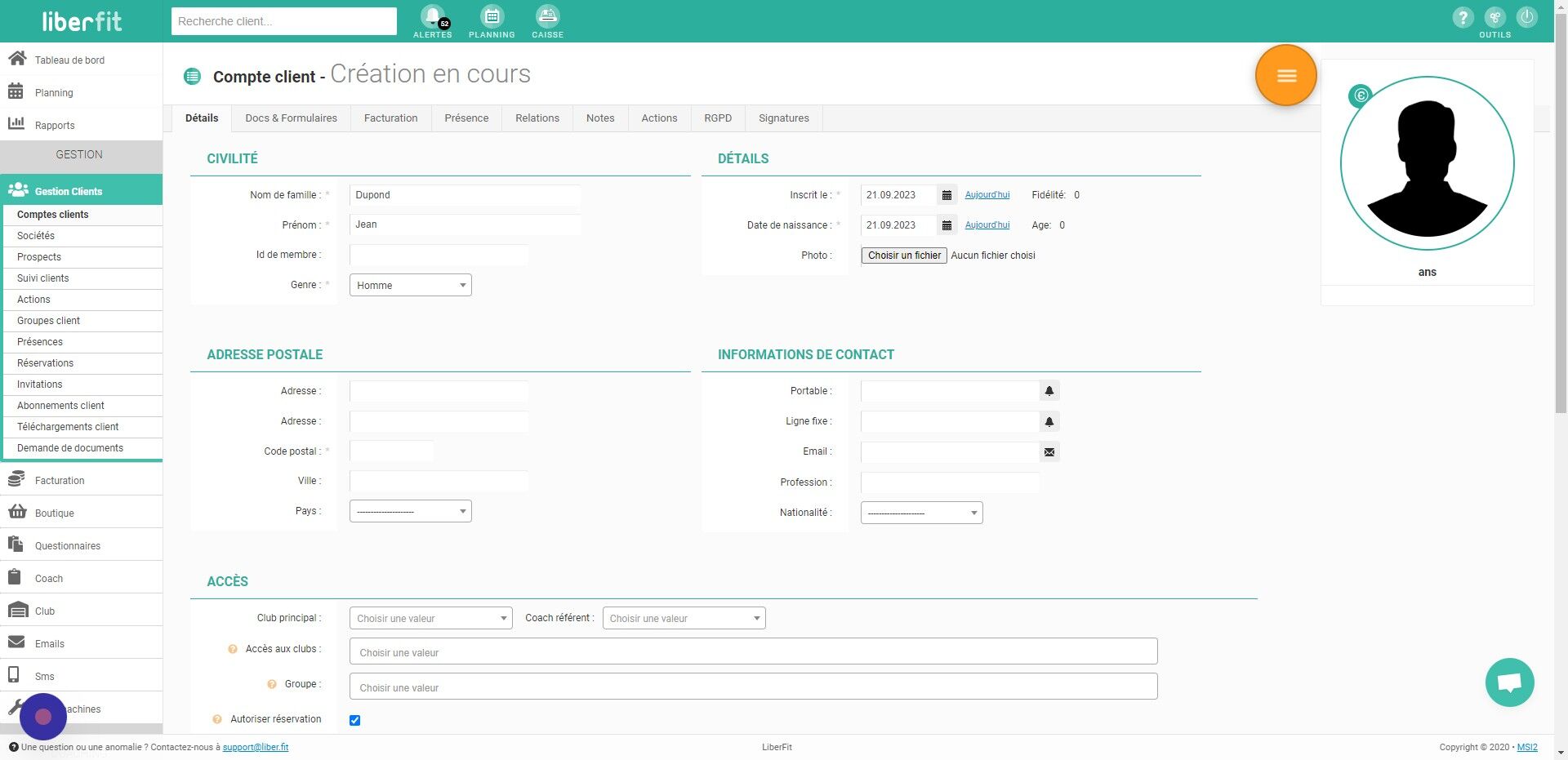This screenshot has width=1568, height=760.
Task: Open the Nationalité dropdown
Action: pyautogui.click(x=921, y=513)
